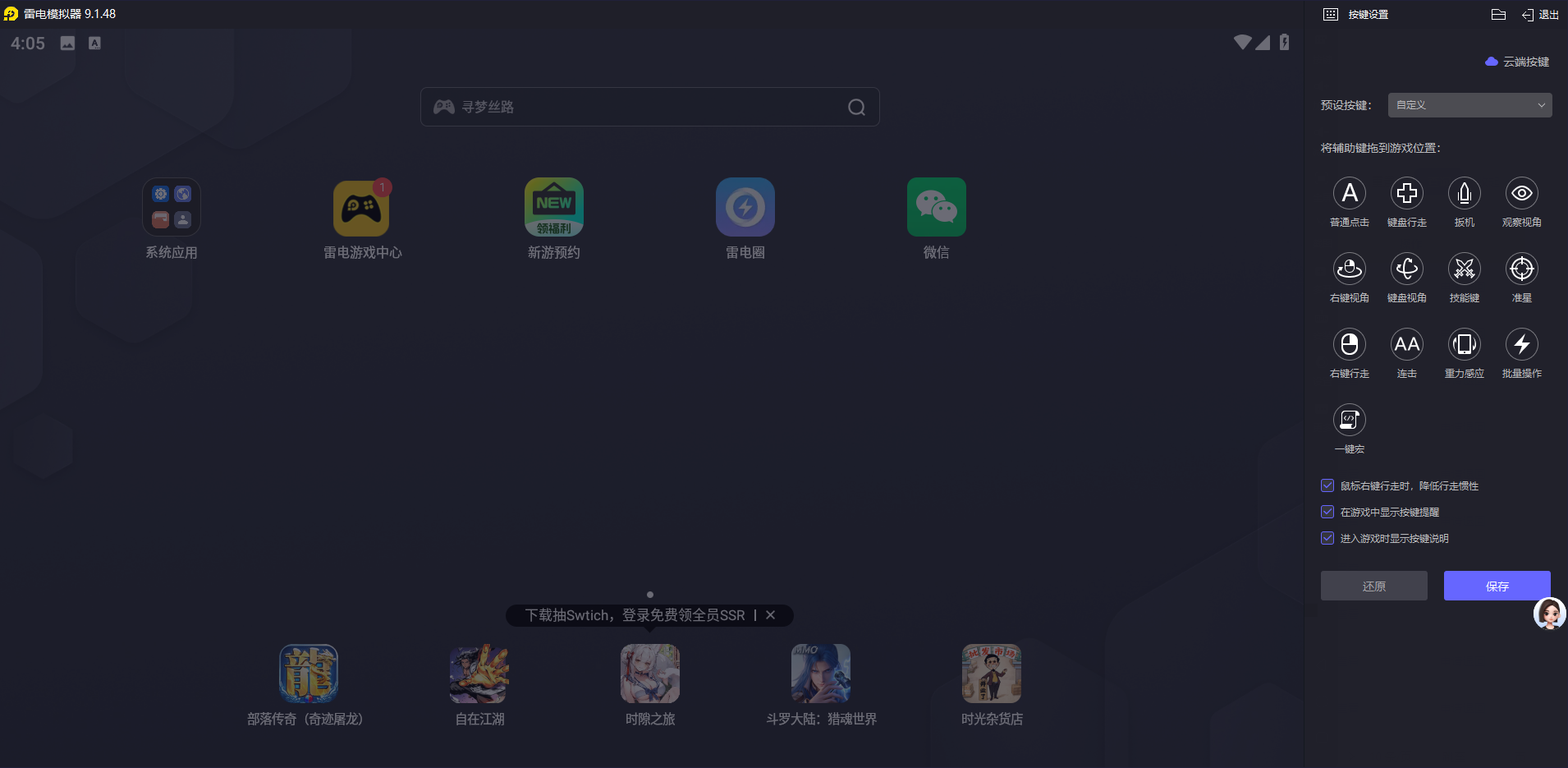Select the 批量操作 batch operation icon

click(1521, 345)
